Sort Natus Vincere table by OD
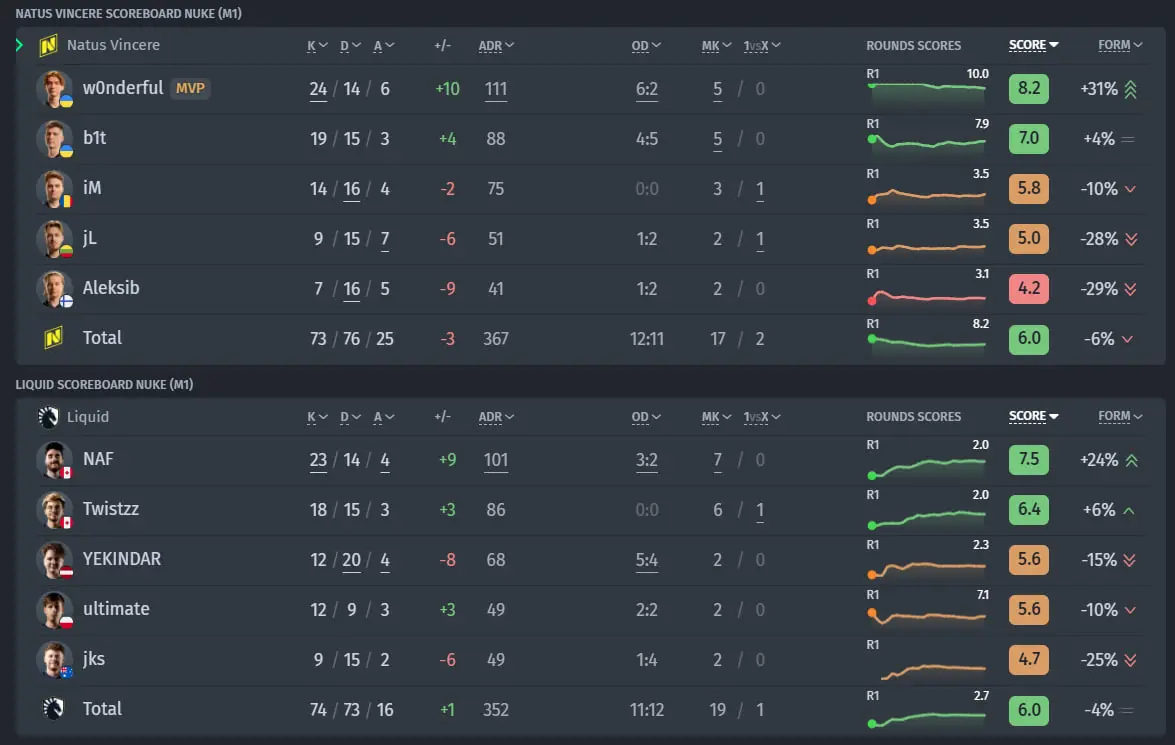This screenshot has width=1175, height=745. point(646,46)
